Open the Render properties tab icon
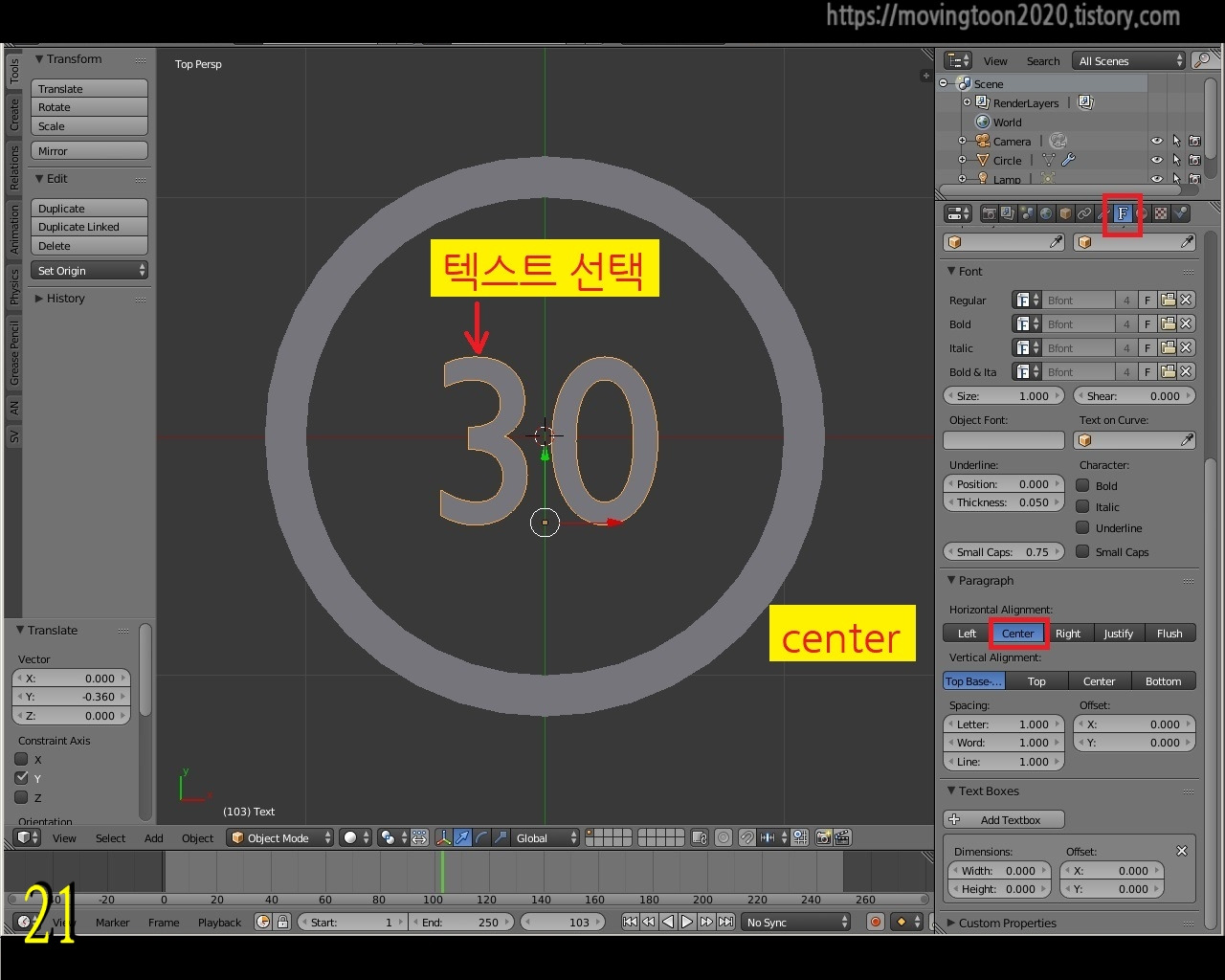 (x=989, y=213)
